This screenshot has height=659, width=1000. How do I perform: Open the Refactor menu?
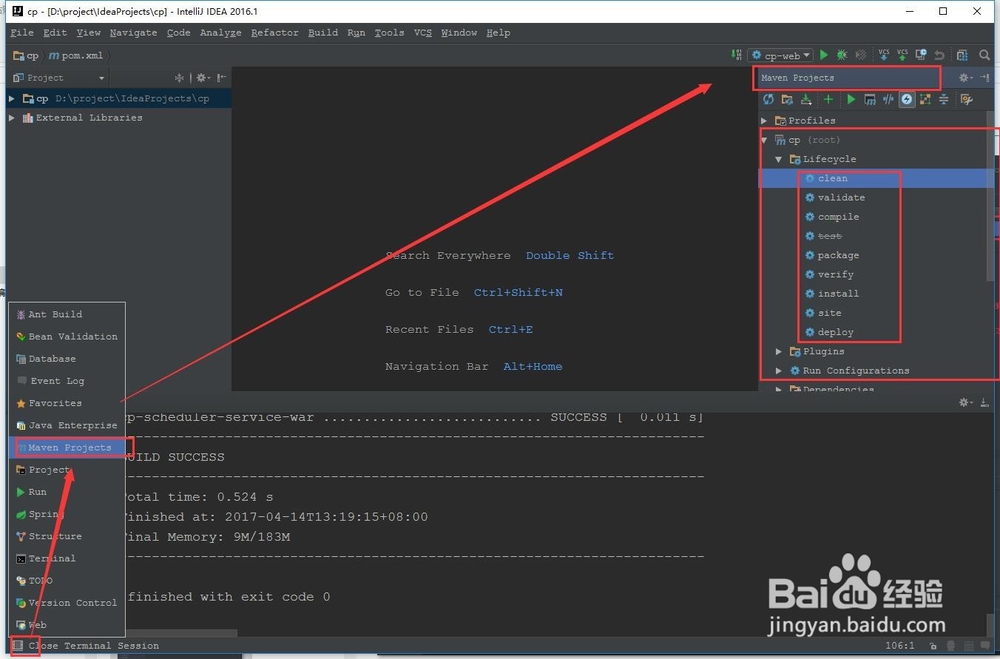(x=274, y=33)
